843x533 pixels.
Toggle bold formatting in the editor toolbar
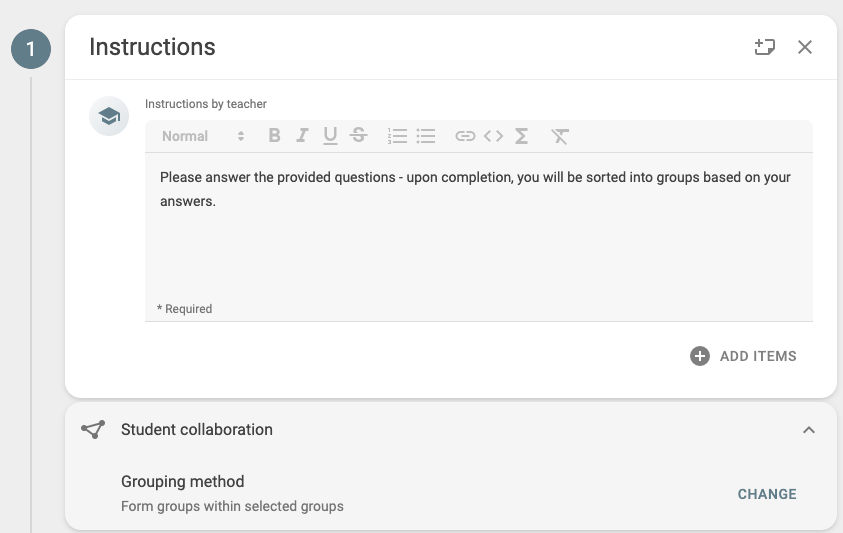pos(274,136)
